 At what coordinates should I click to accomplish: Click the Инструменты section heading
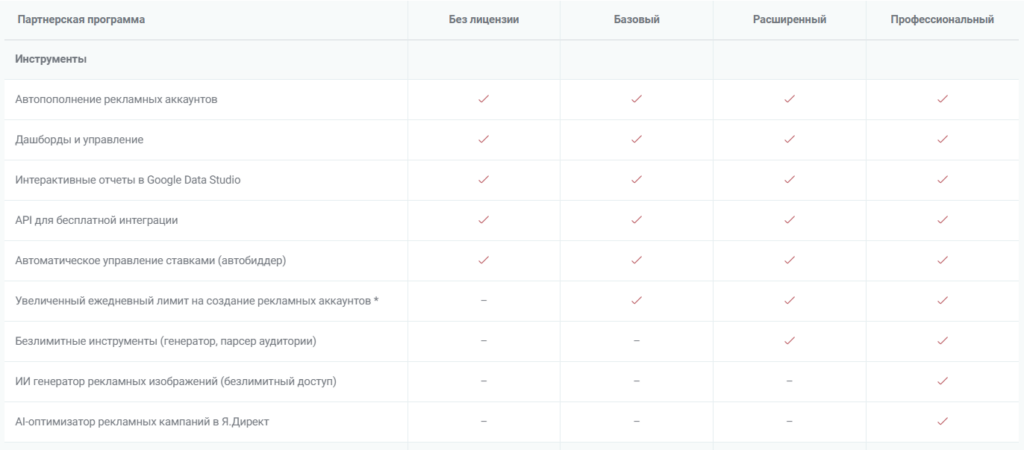[51, 59]
